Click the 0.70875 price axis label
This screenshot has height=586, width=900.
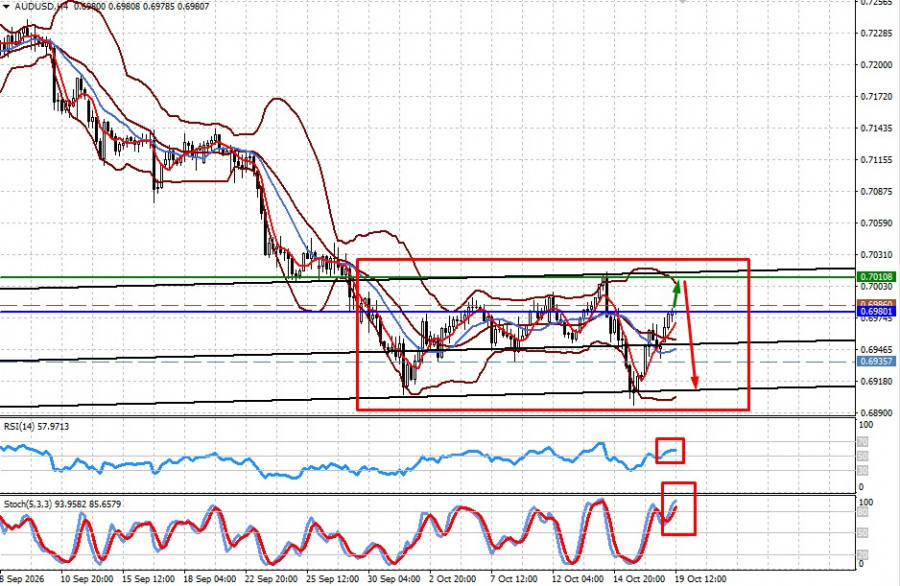tap(876, 191)
